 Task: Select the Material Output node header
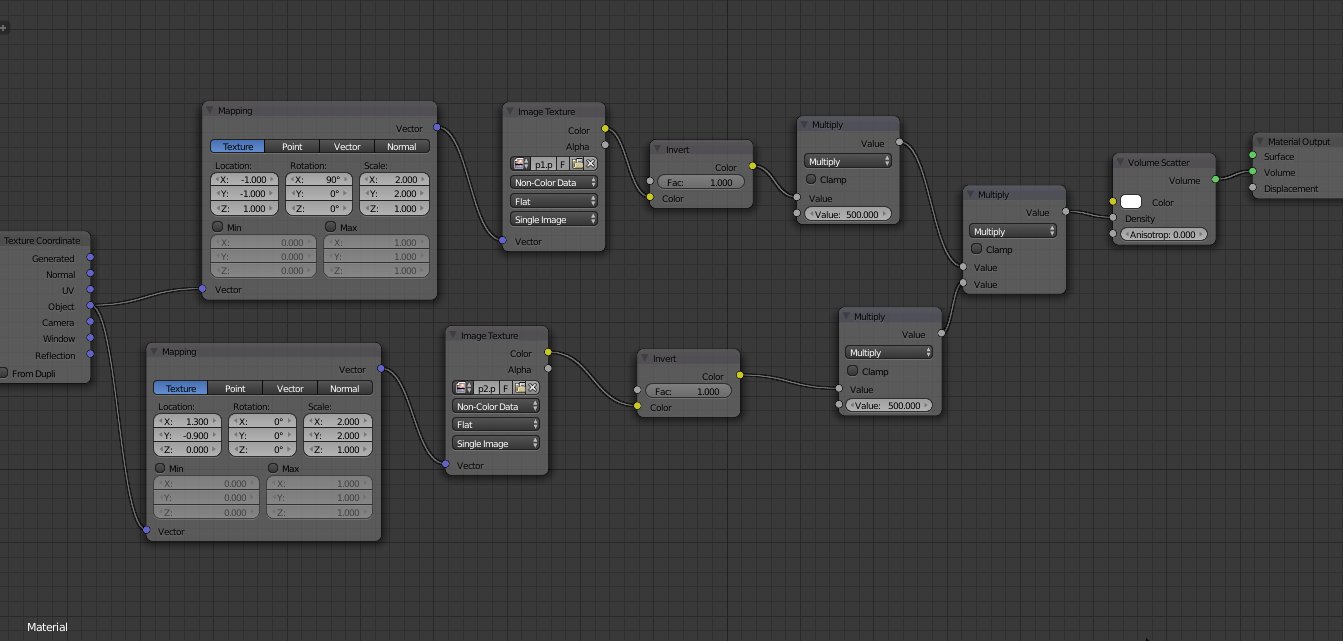click(1296, 142)
